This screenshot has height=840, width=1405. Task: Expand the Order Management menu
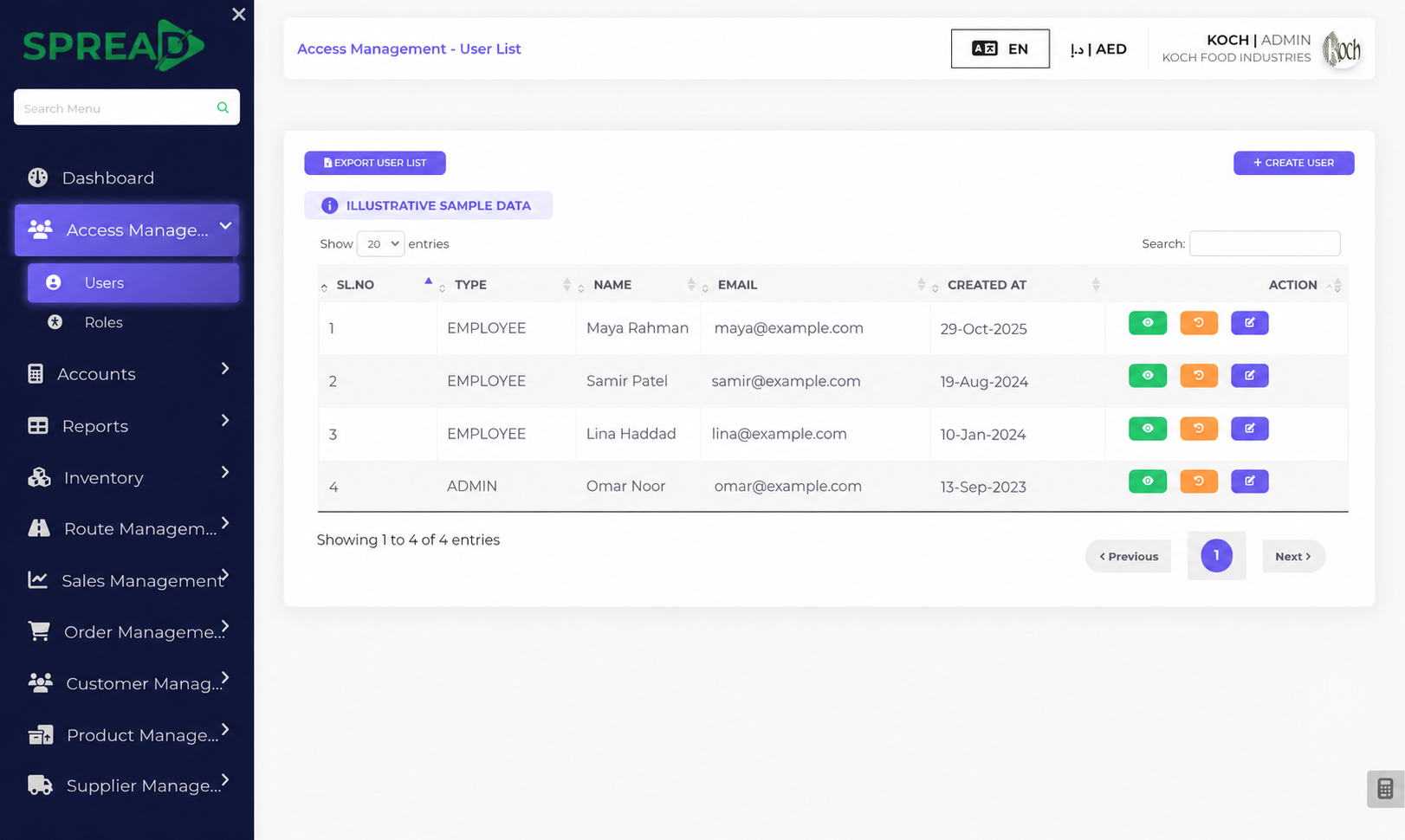point(126,631)
